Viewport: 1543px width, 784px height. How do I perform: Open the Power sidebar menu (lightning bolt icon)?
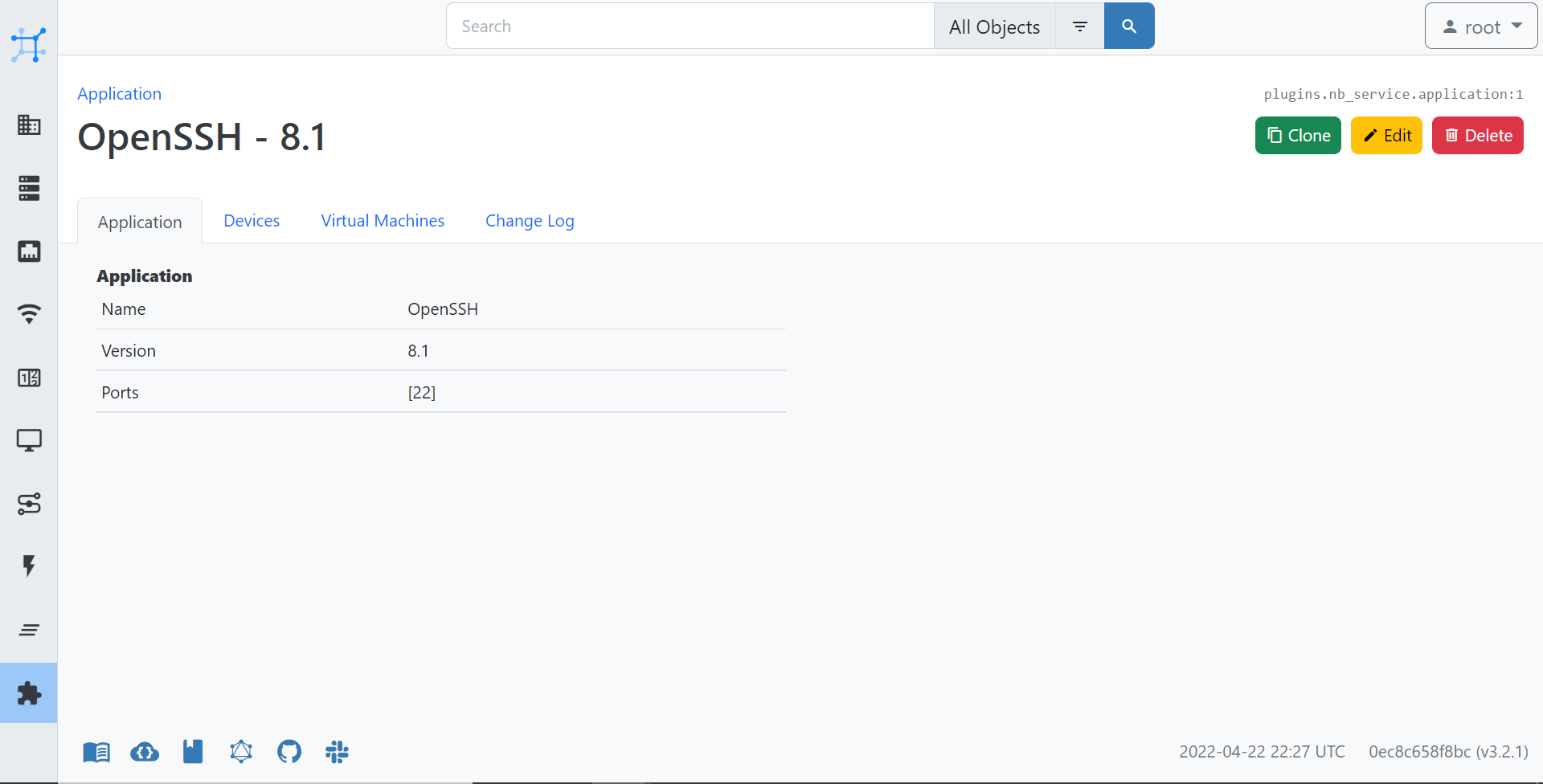tap(29, 566)
